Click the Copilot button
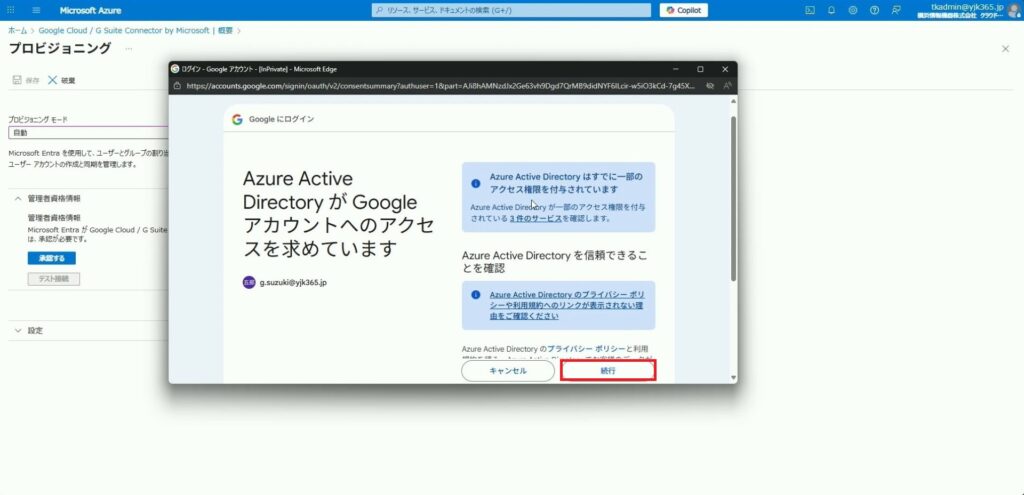The width and height of the screenshot is (1024, 495). (683, 10)
